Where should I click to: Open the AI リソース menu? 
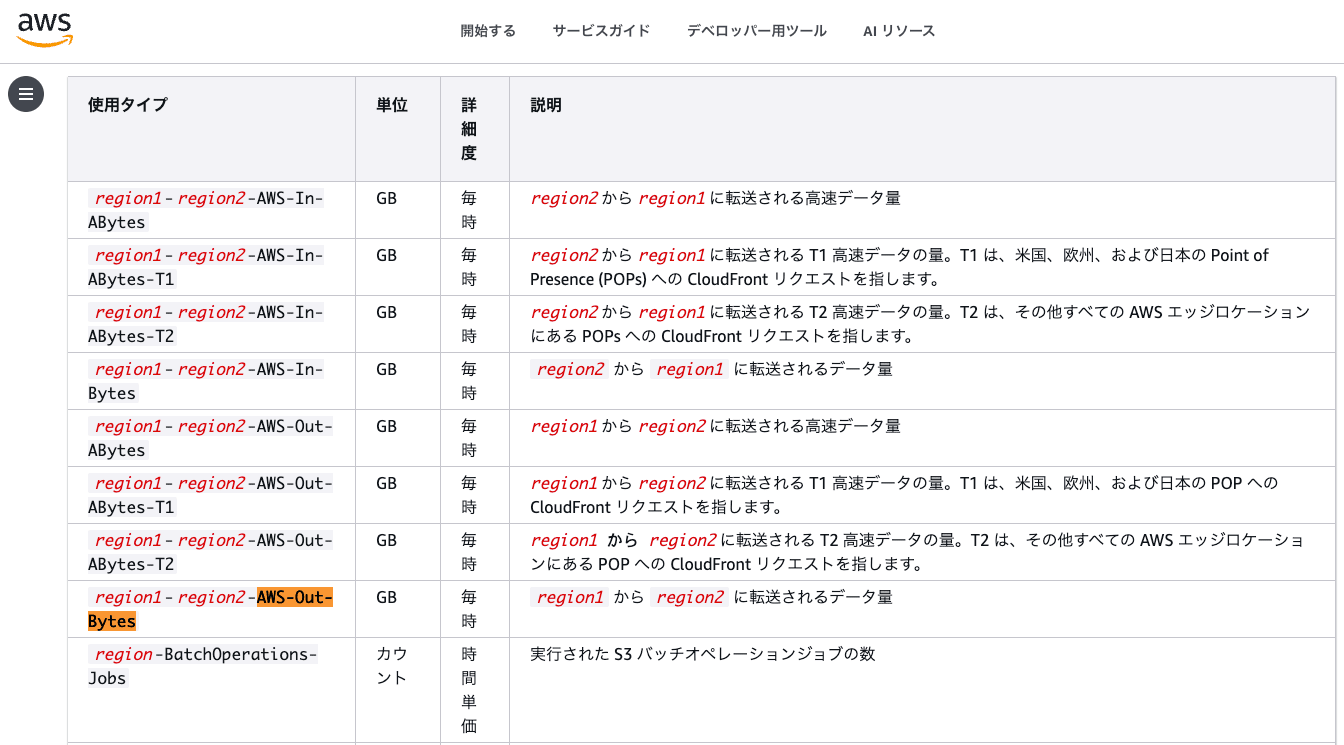[899, 31]
